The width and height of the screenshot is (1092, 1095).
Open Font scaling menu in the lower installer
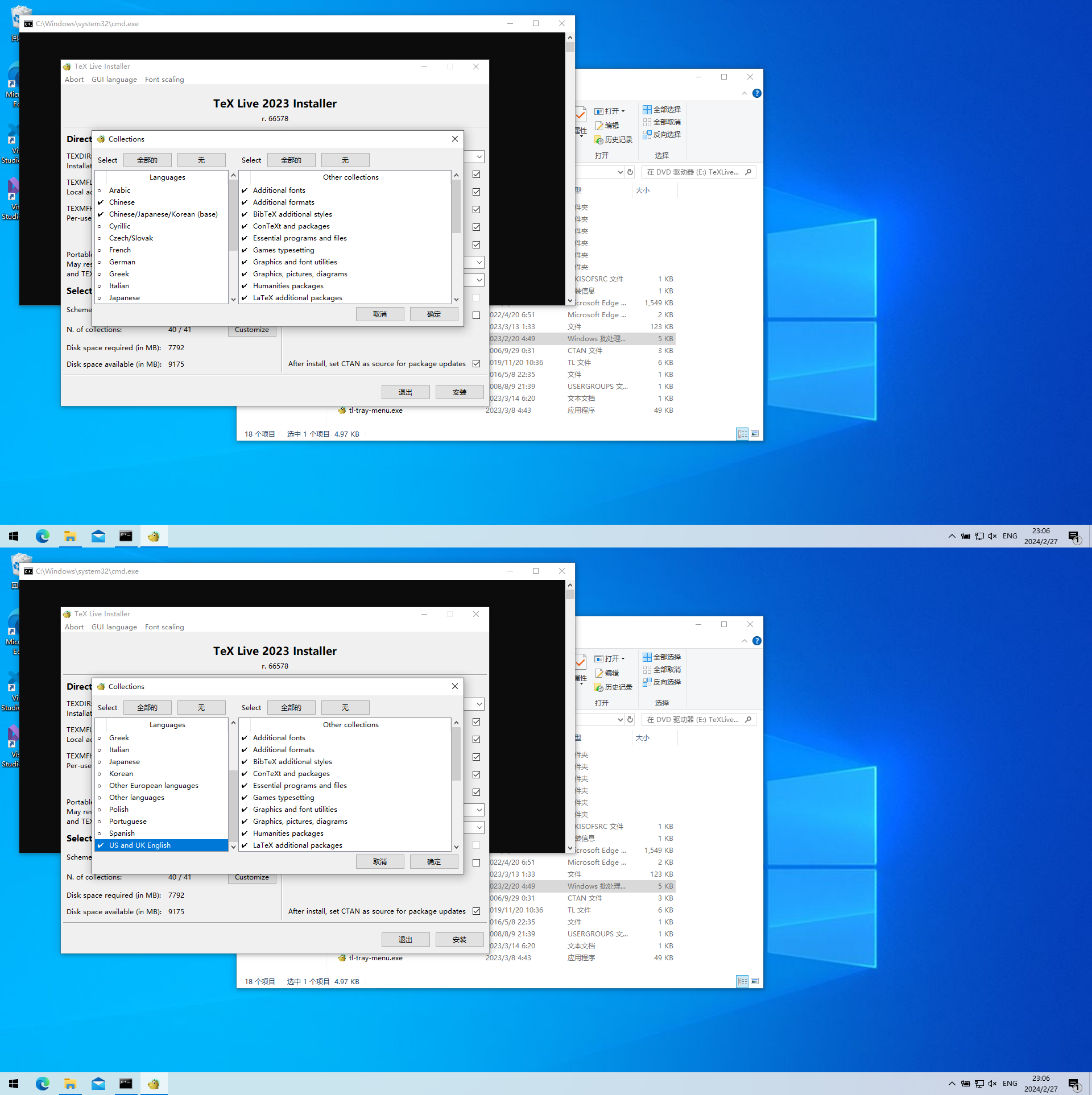(164, 627)
